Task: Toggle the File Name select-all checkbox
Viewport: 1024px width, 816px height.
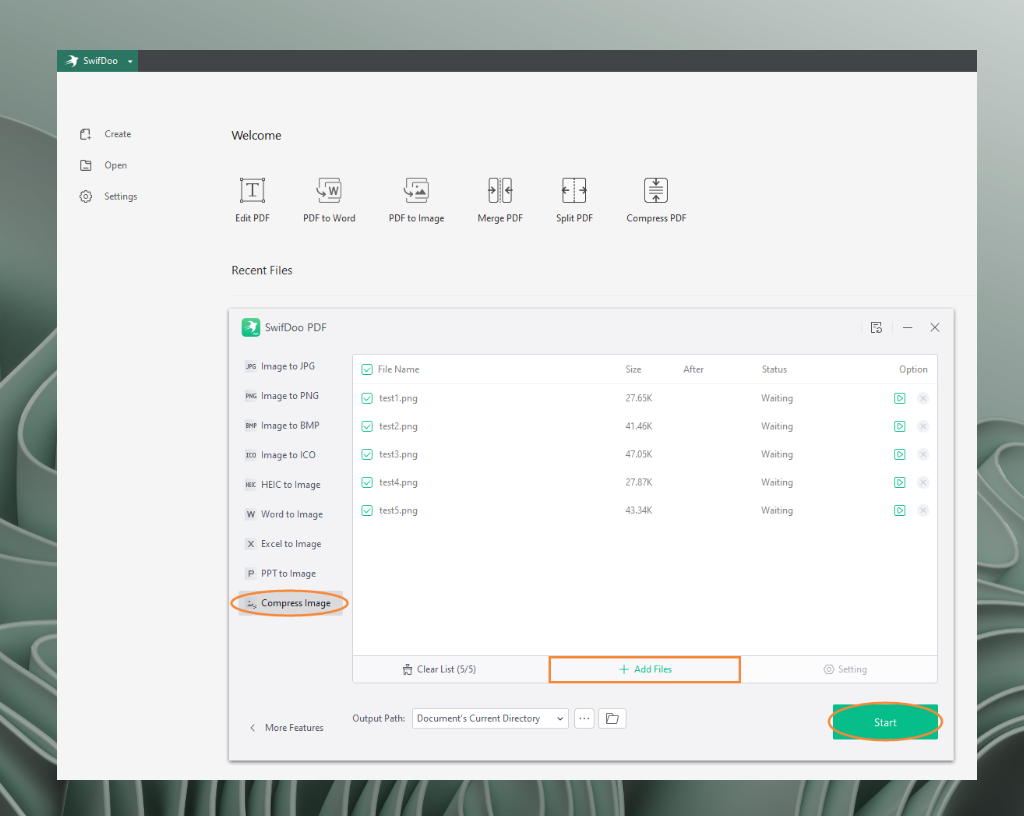Action: (x=367, y=369)
